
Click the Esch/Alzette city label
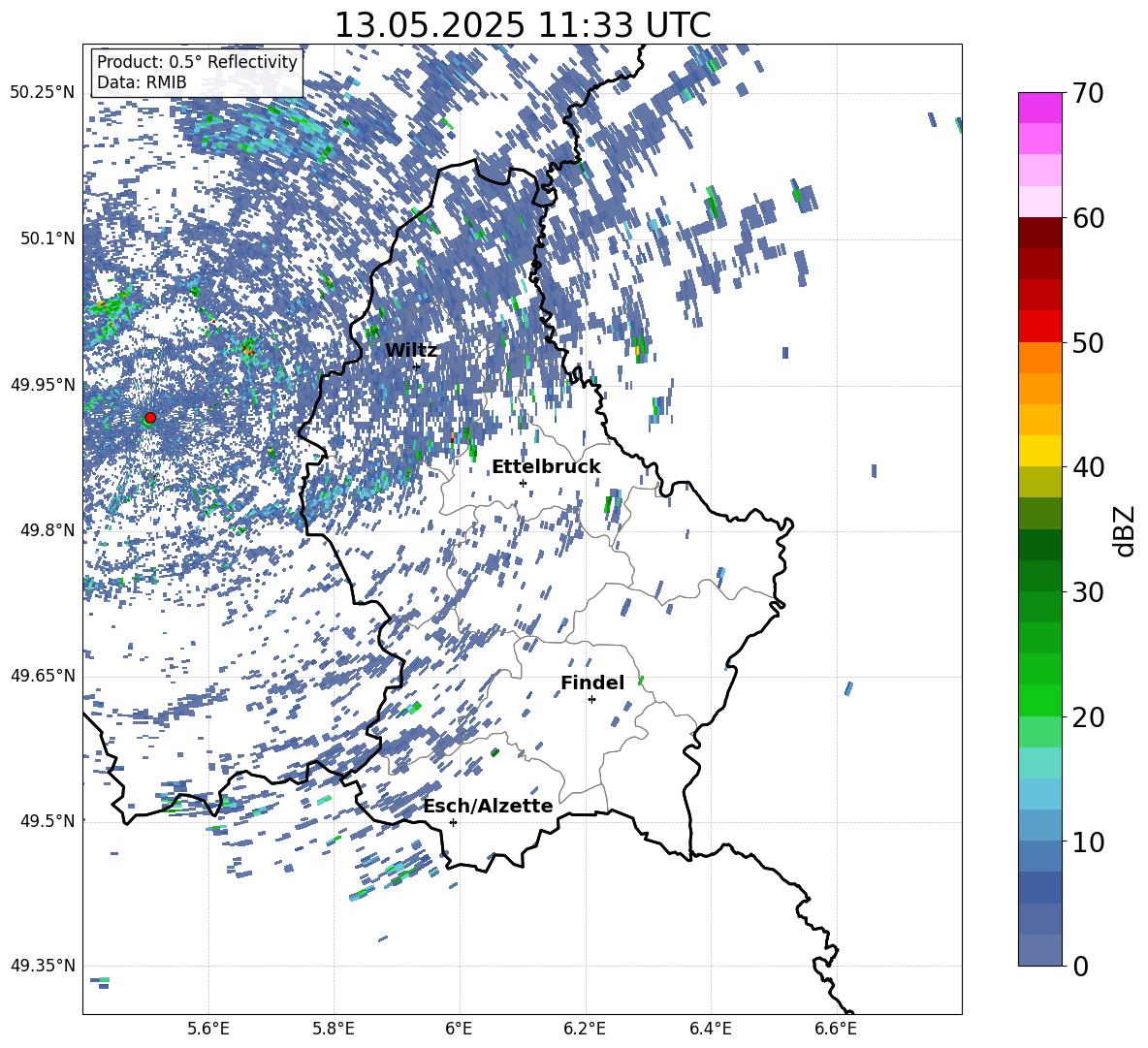(x=489, y=806)
